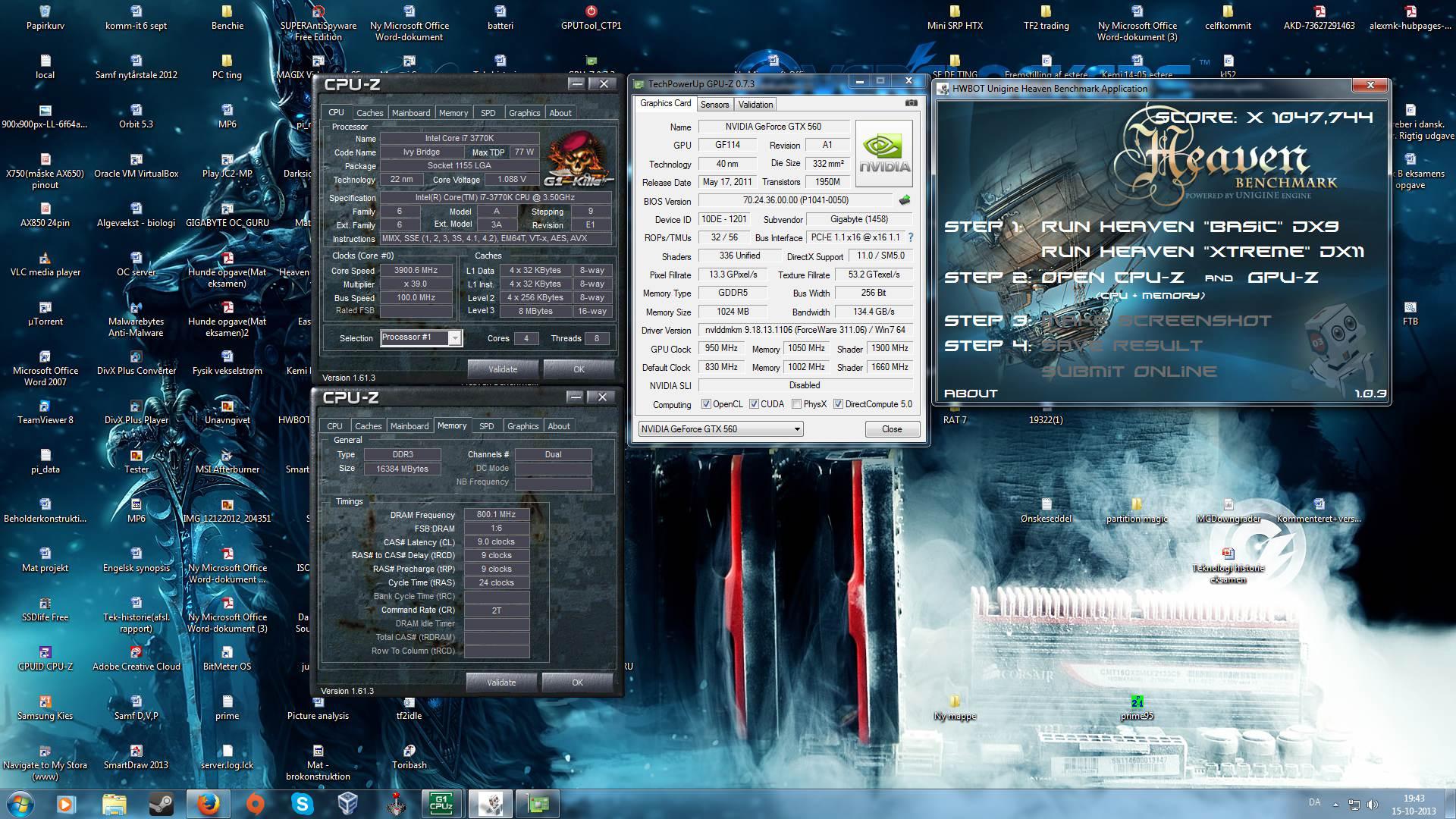1456x819 pixels.
Task: Click the bus interface question mark icon
Action: click(x=911, y=237)
